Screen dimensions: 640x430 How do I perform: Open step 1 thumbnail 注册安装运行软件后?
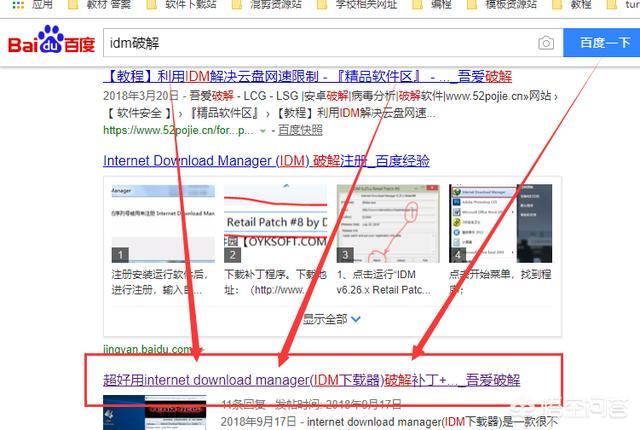pyautogui.click(x=163, y=224)
